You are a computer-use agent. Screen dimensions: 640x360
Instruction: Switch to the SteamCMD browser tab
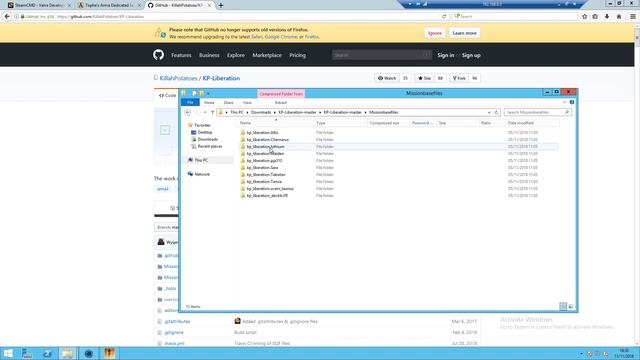click(38, 5)
